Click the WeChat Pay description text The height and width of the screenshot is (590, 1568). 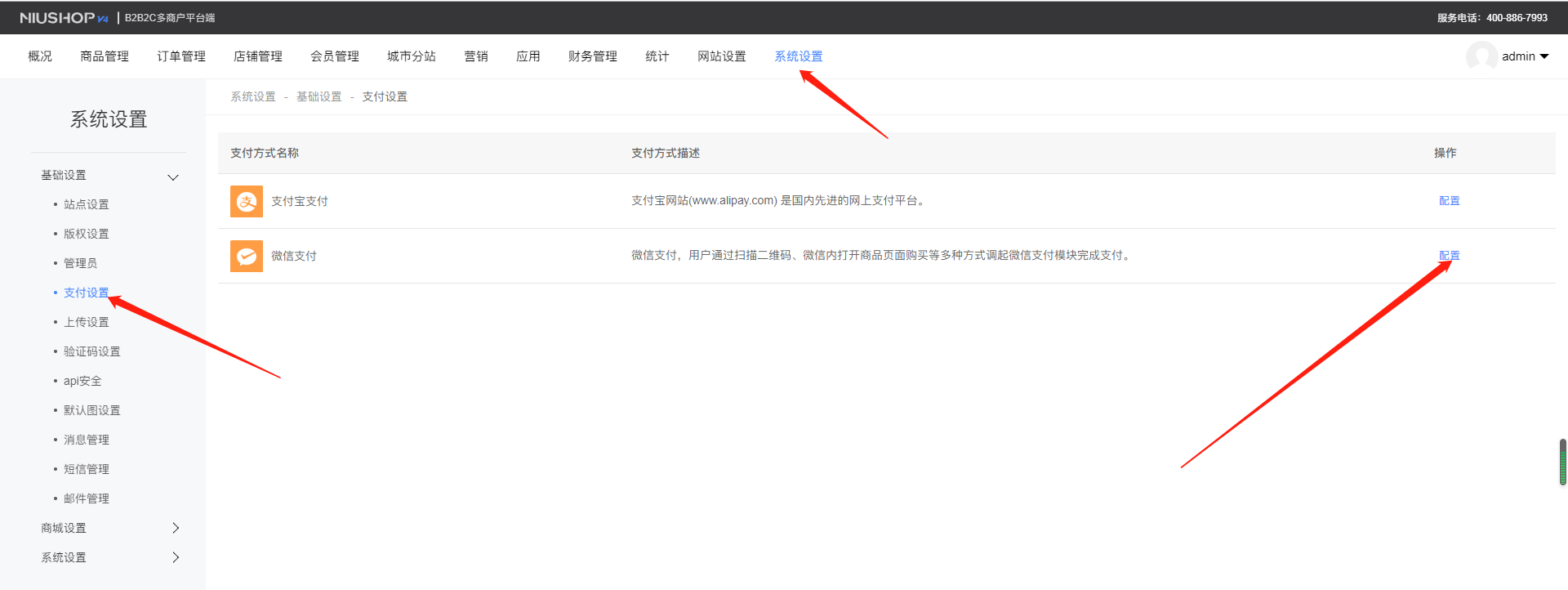(883, 256)
